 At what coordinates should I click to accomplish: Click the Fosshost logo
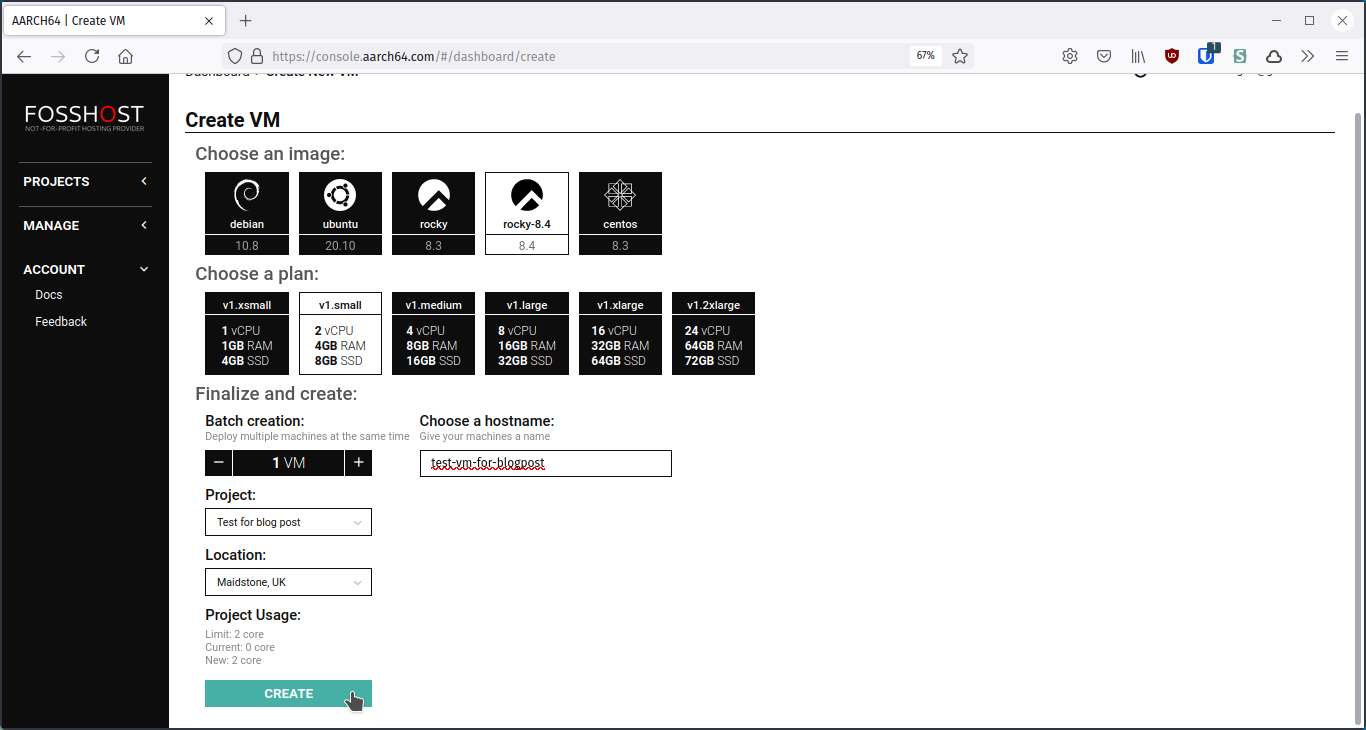click(x=85, y=118)
